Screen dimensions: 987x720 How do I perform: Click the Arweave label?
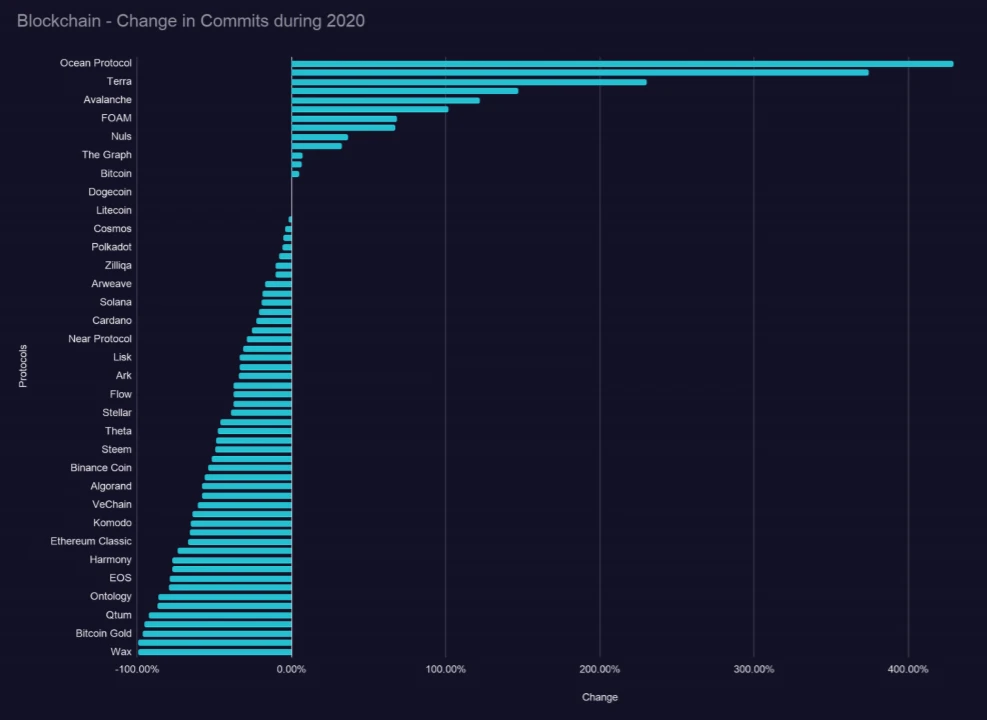coord(111,283)
